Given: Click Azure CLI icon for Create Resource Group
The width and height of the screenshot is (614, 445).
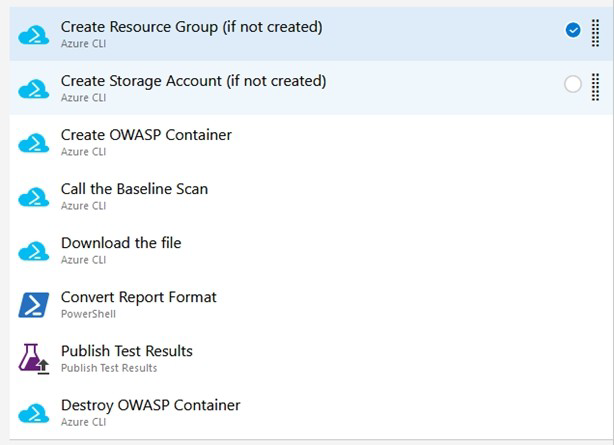Looking at the screenshot, I should [34, 34].
